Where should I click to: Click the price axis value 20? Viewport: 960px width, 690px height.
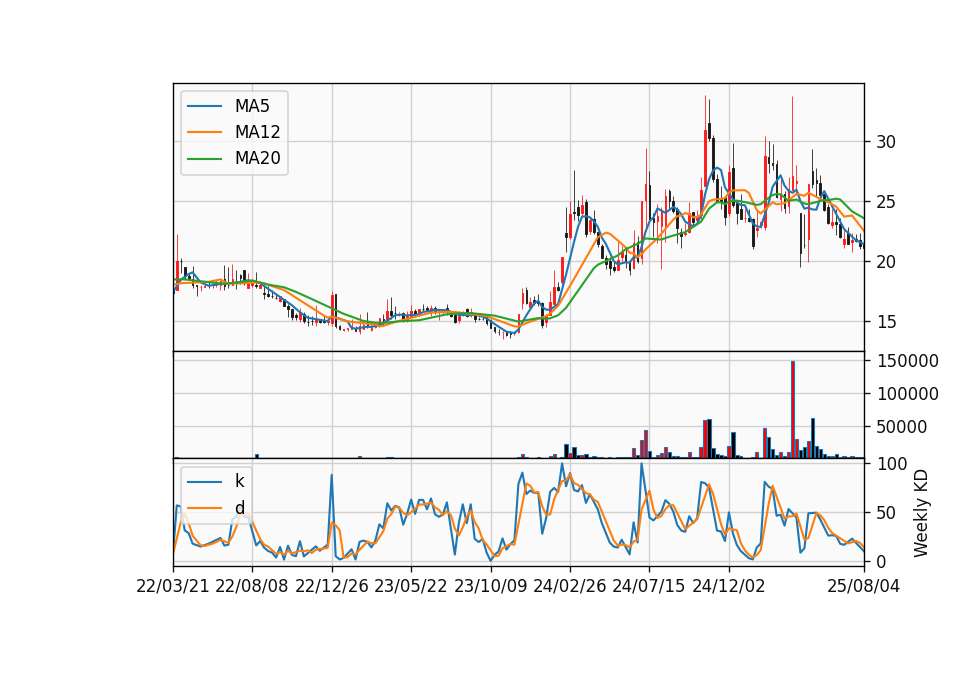point(886,262)
